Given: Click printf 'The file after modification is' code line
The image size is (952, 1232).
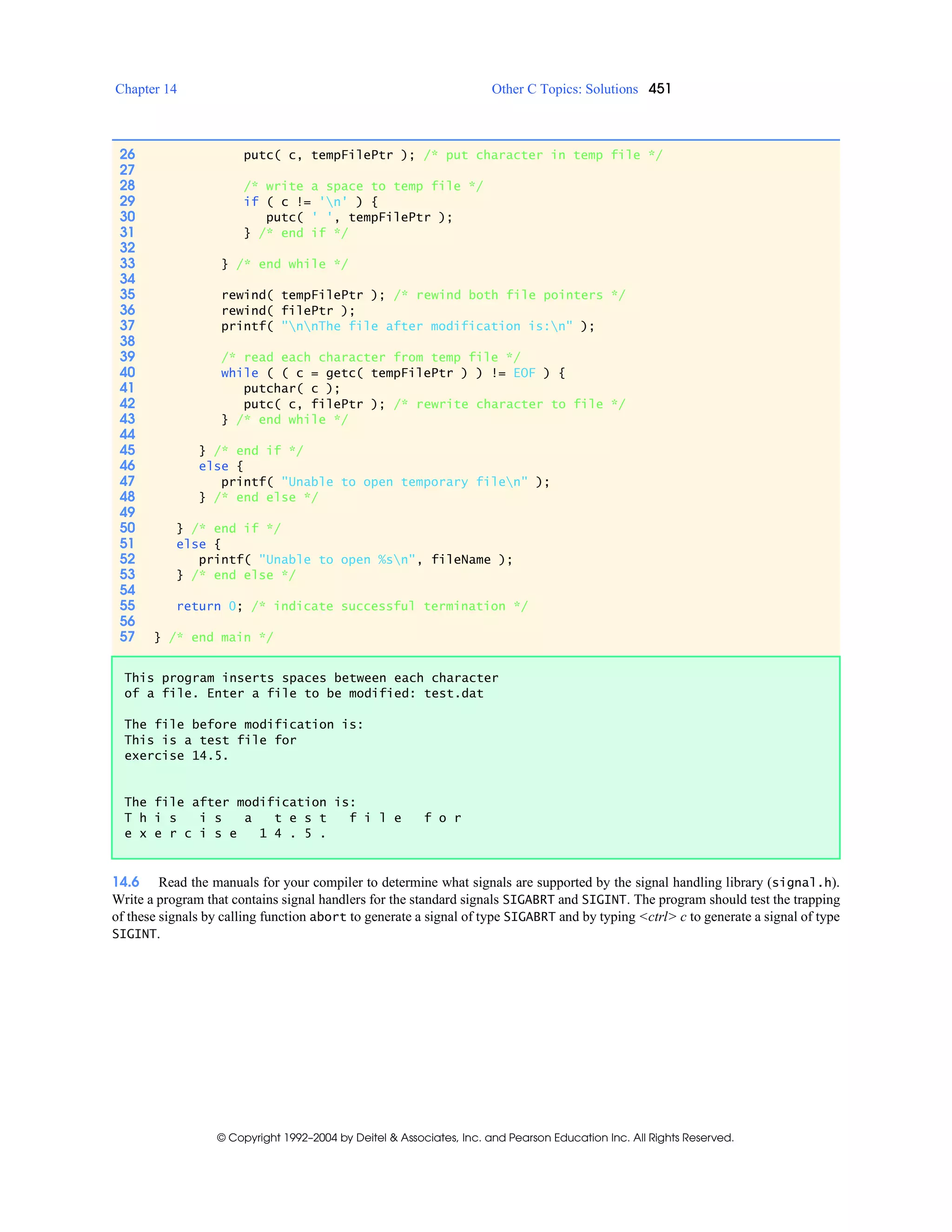Looking at the screenshot, I should click(408, 326).
